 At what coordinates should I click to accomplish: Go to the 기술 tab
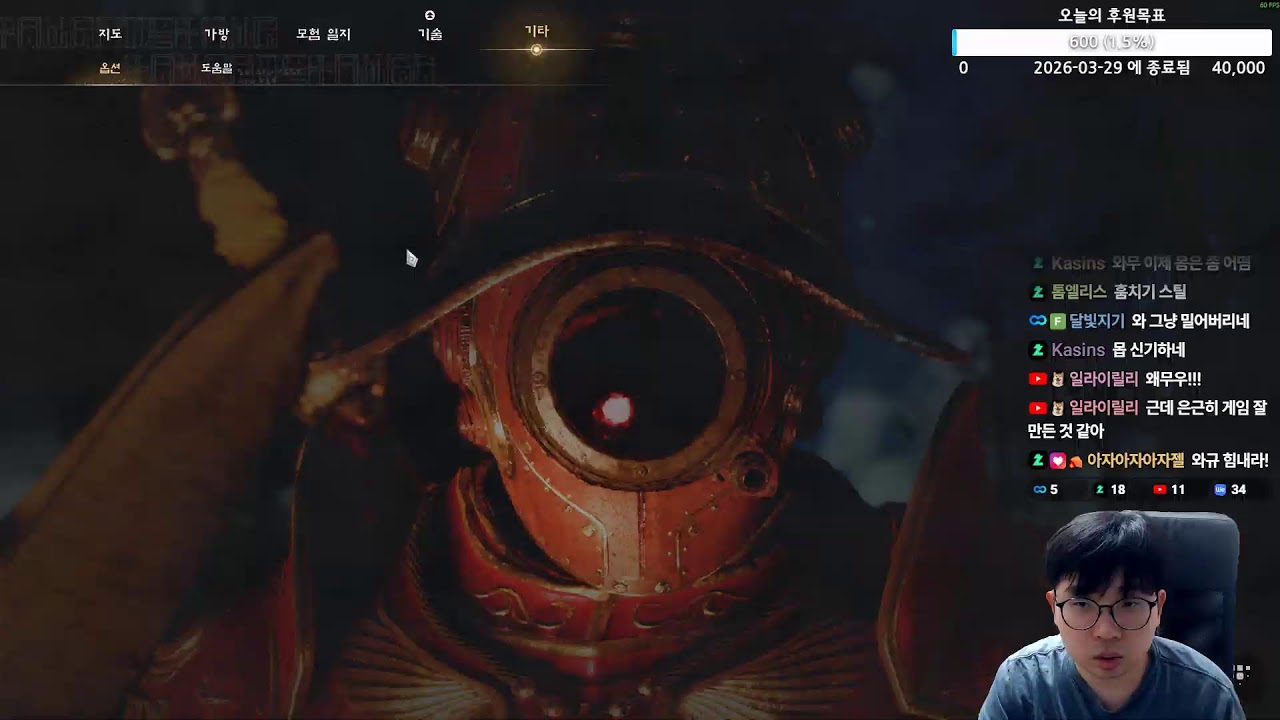[x=430, y=34]
